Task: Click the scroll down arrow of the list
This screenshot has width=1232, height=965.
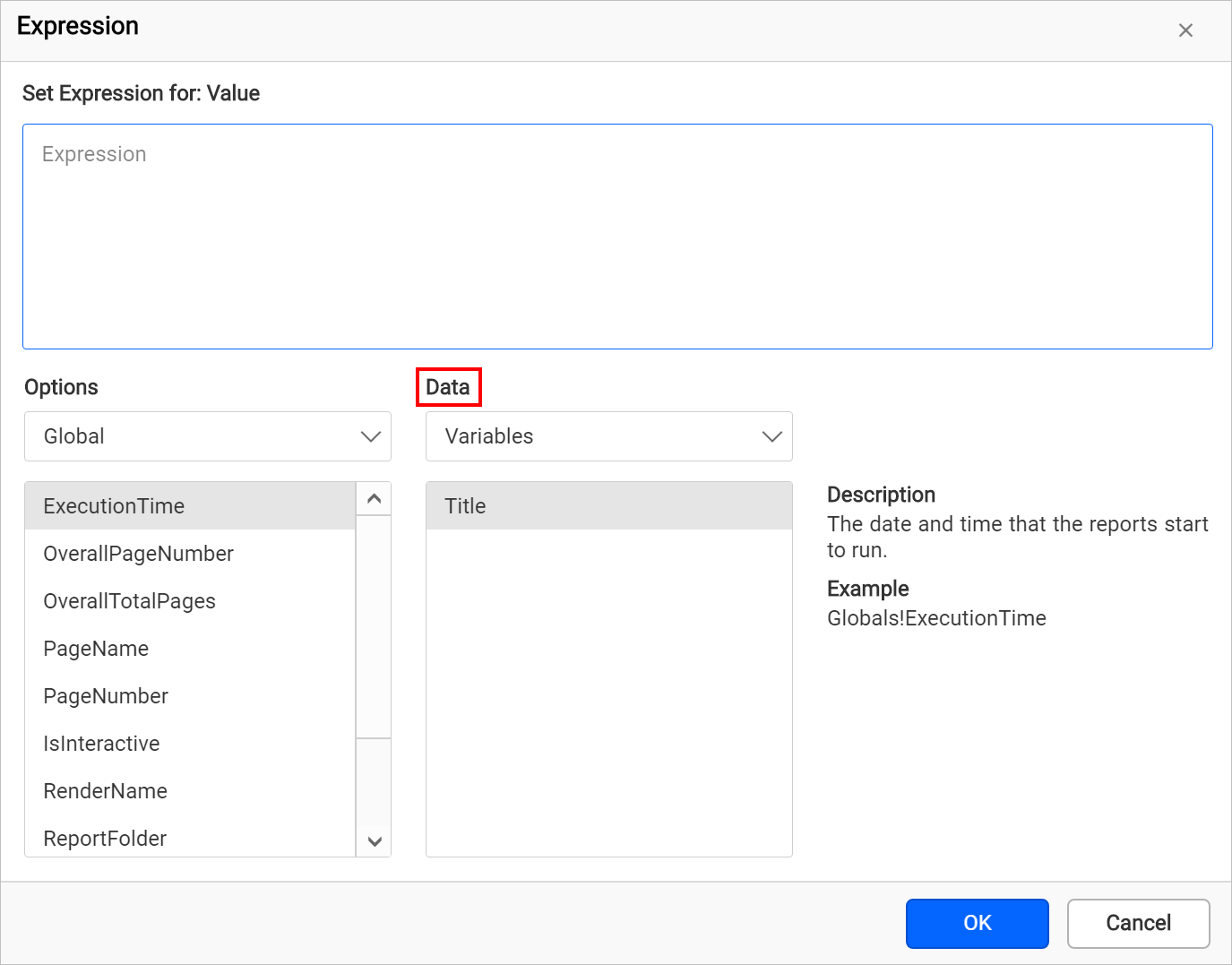Action: pos(374,841)
